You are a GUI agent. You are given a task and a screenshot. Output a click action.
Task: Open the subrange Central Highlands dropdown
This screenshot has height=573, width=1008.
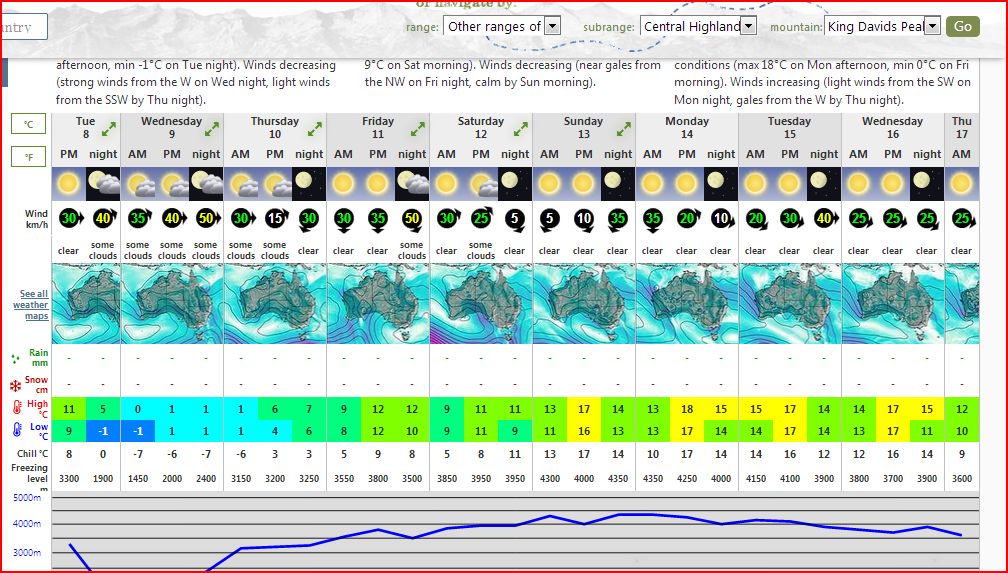pos(698,26)
